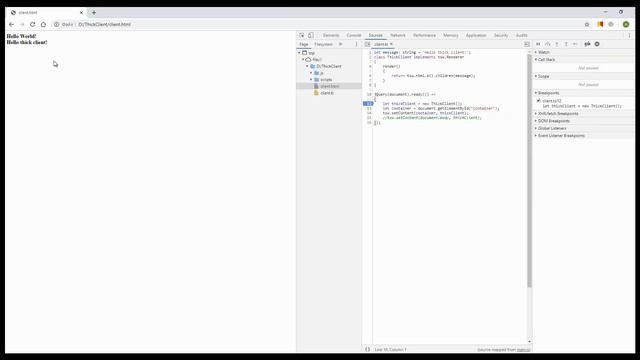This screenshot has width=640, height=360.
Task: Select the Sources panel tab
Action: (376, 36)
